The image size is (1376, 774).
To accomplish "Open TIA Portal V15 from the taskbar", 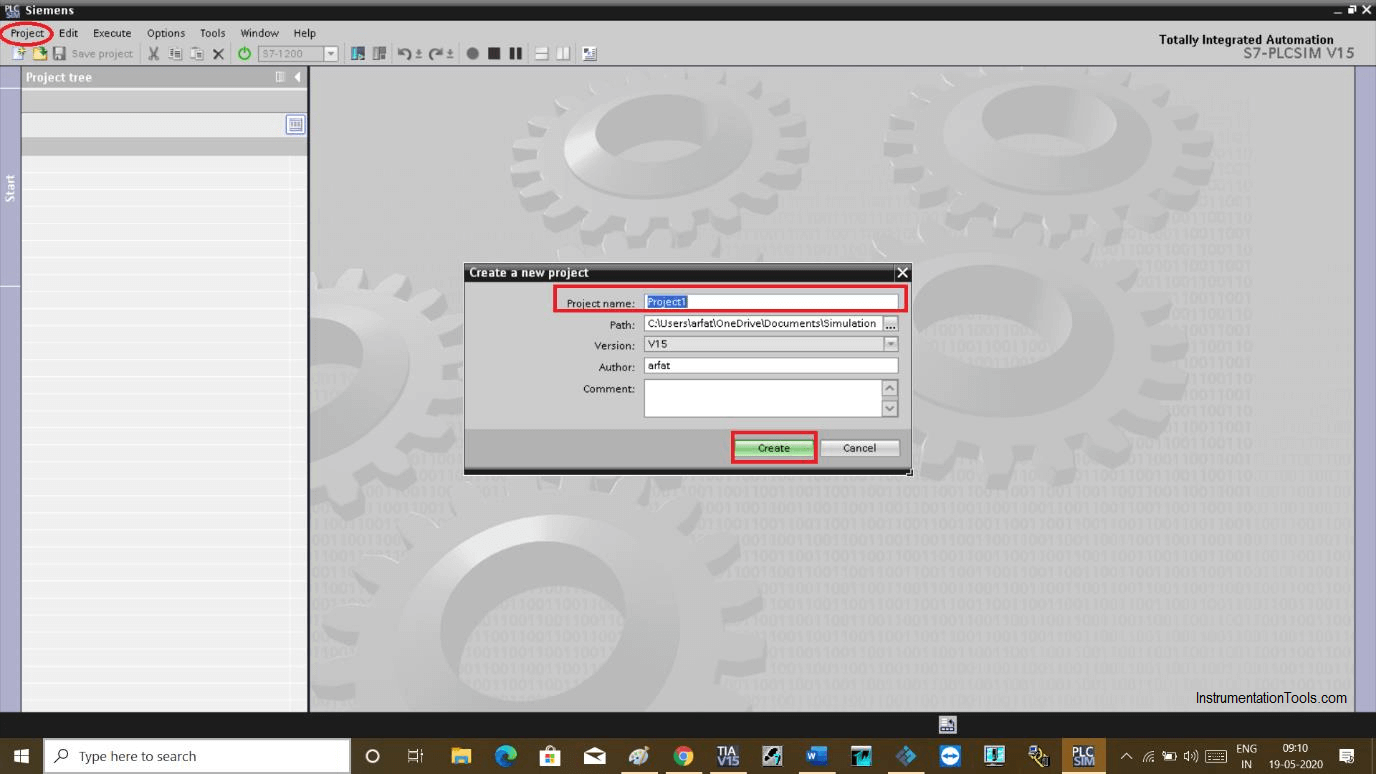I will 727,756.
